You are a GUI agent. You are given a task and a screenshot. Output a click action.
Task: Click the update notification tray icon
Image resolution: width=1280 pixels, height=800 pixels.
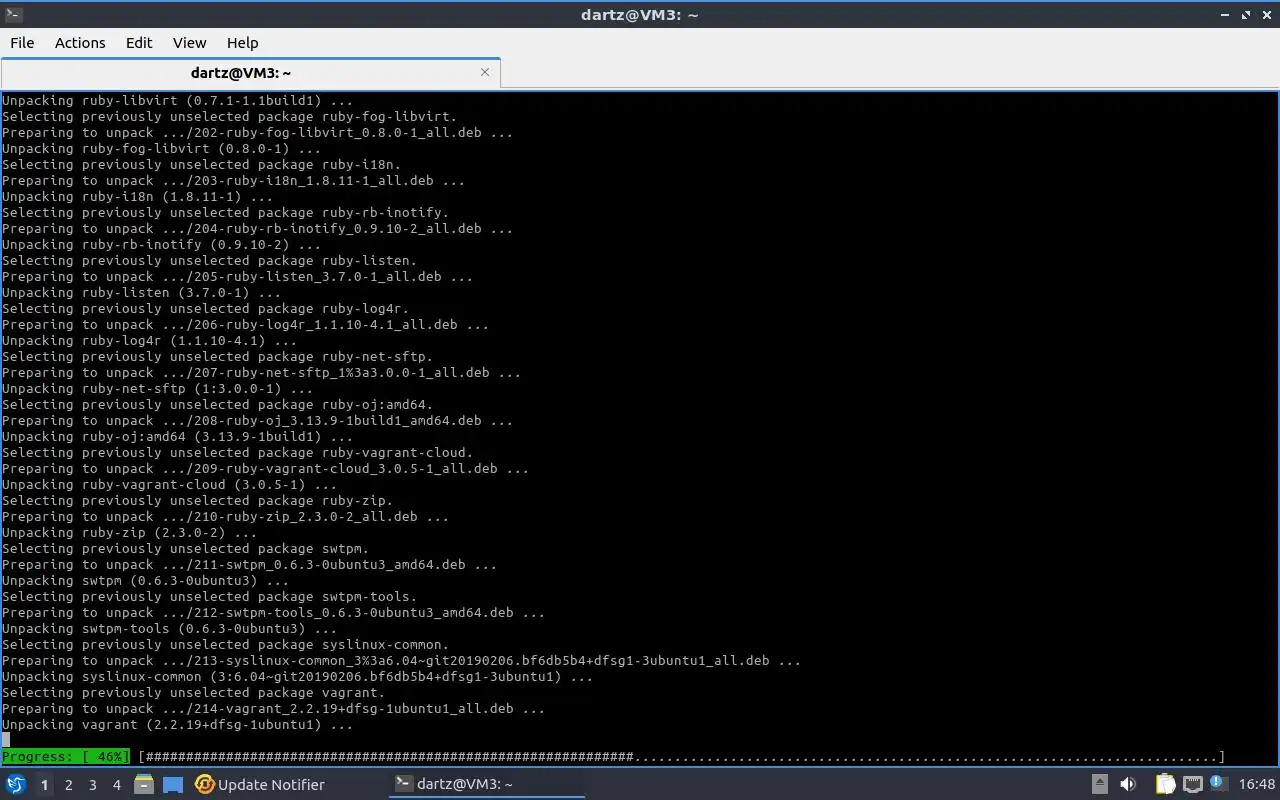pos(1218,784)
